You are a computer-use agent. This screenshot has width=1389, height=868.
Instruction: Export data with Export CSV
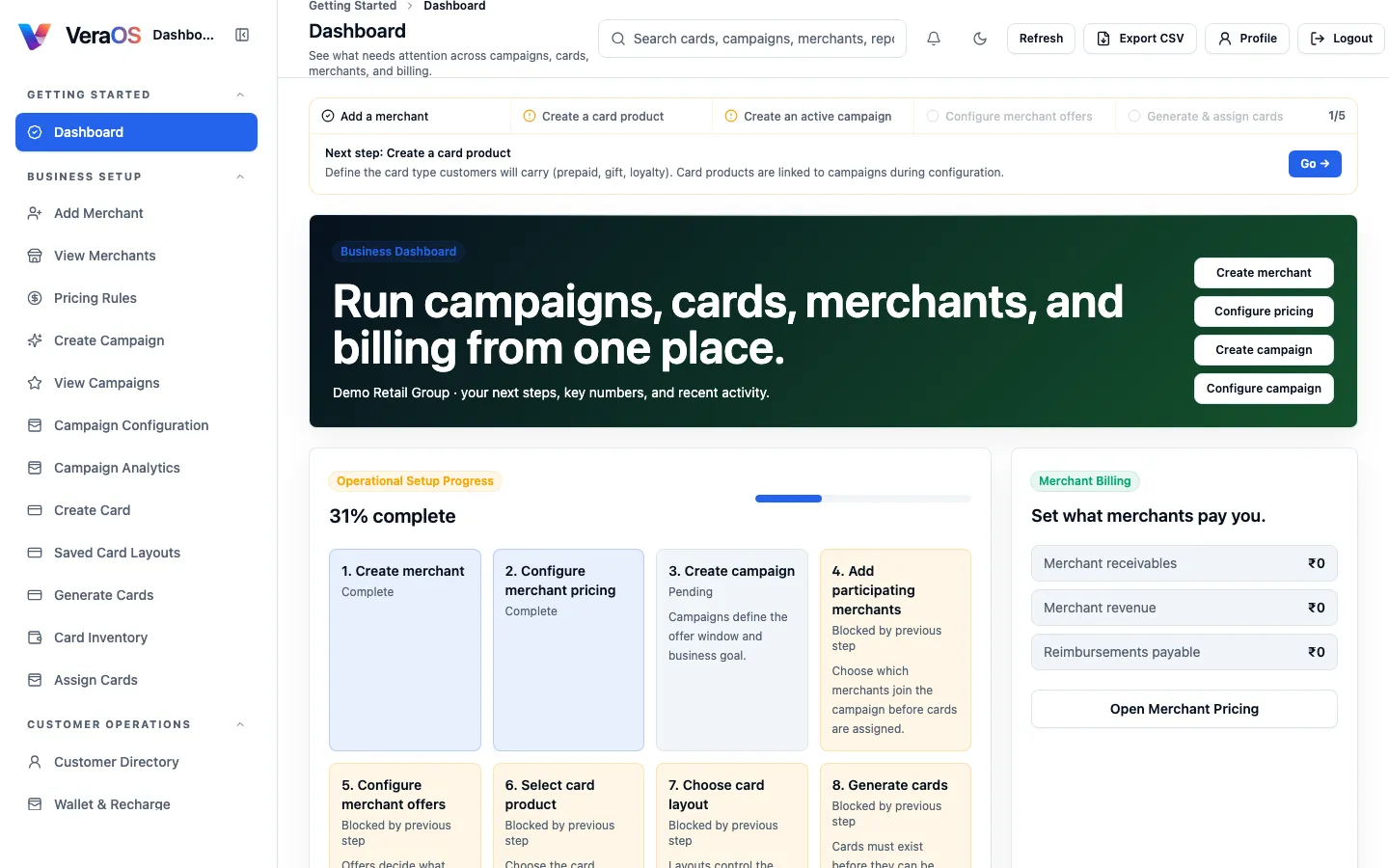[1140, 39]
